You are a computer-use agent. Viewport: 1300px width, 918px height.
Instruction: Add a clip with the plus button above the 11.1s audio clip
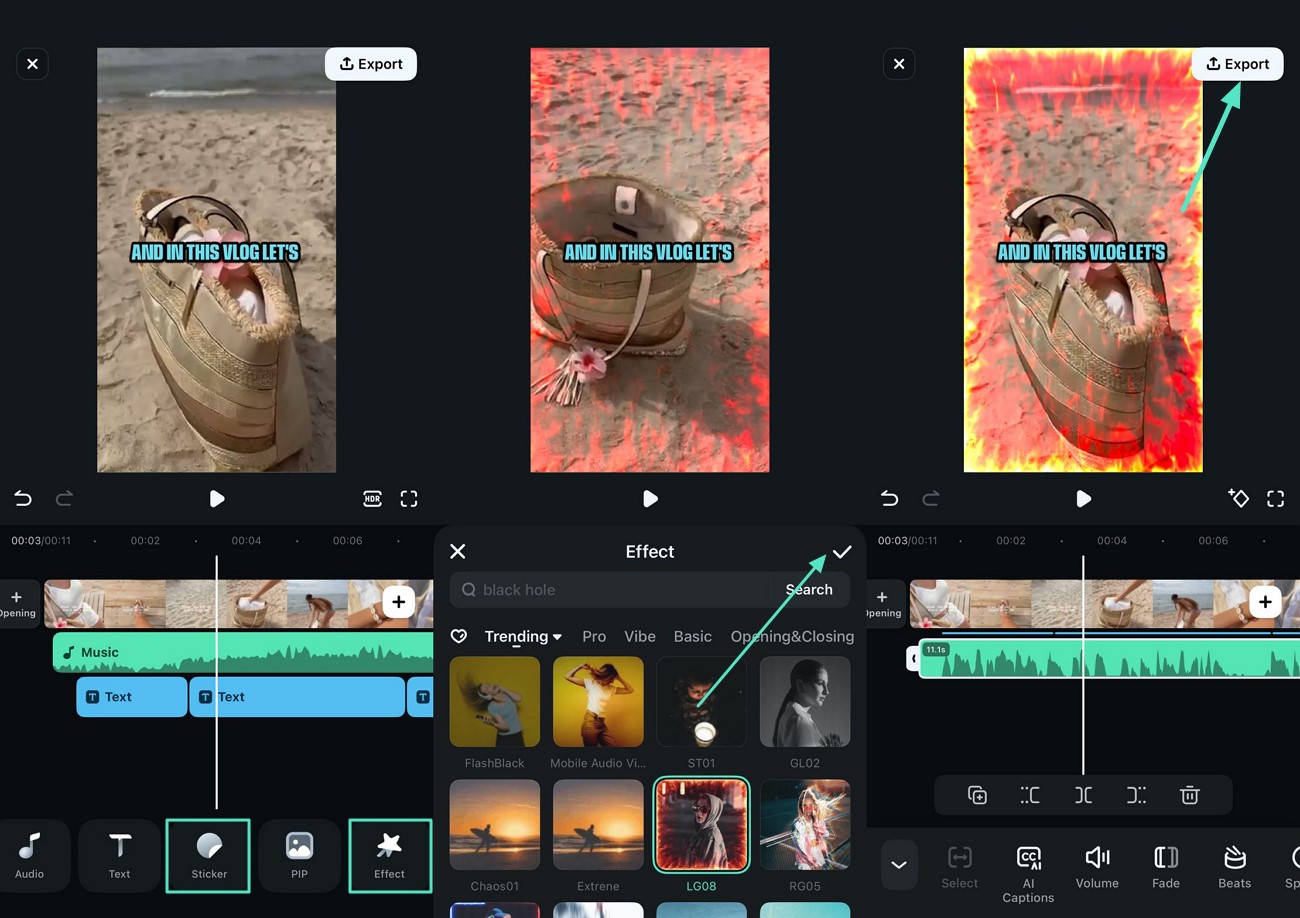coord(1265,602)
